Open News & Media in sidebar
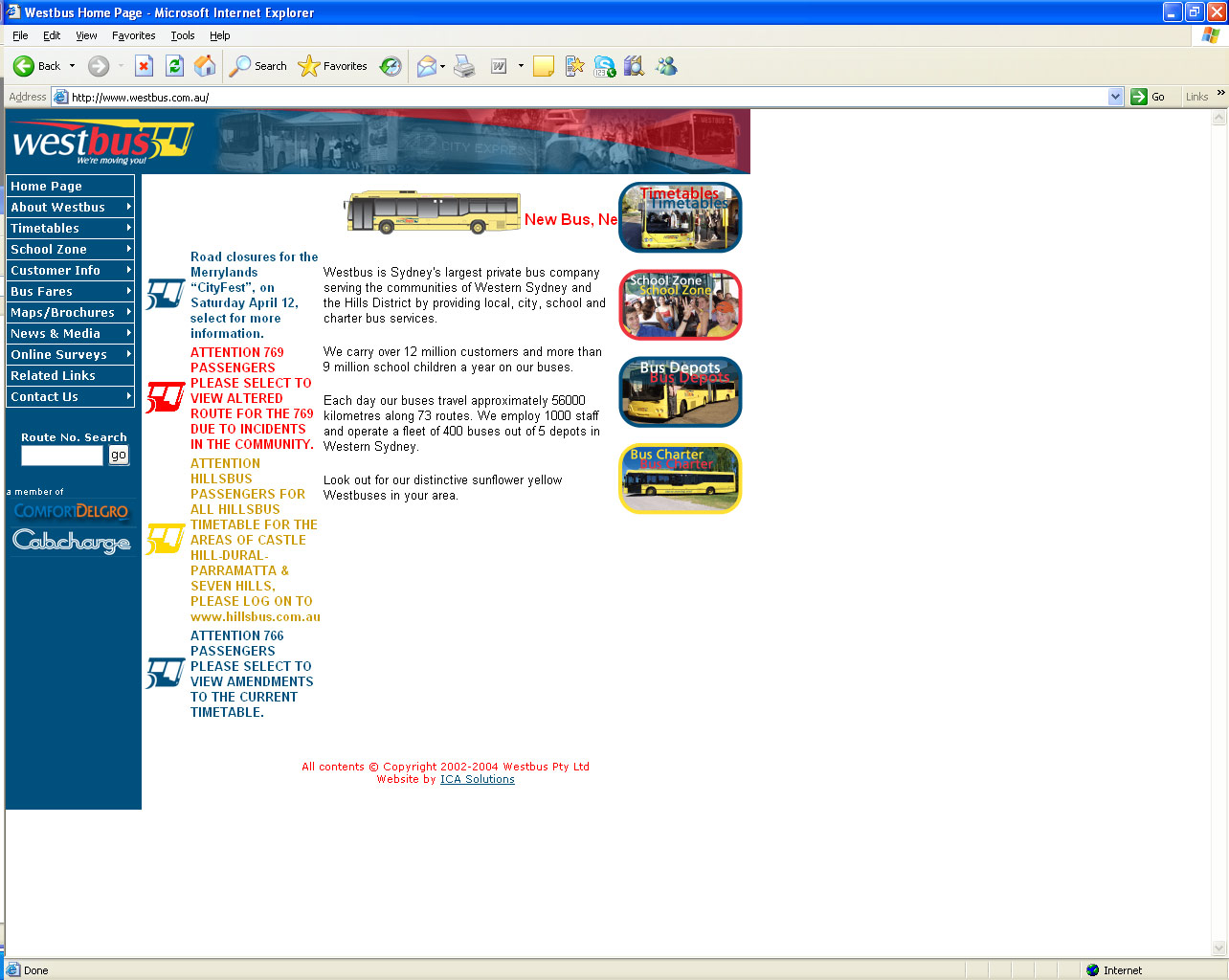Viewport: 1229px width, 980px height. [x=71, y=333]
